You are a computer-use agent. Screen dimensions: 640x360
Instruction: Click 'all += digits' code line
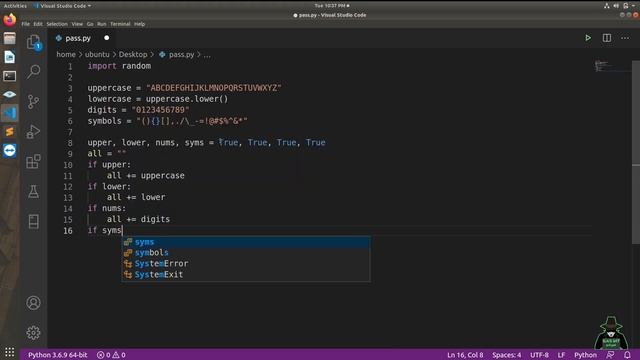[138, 219]
